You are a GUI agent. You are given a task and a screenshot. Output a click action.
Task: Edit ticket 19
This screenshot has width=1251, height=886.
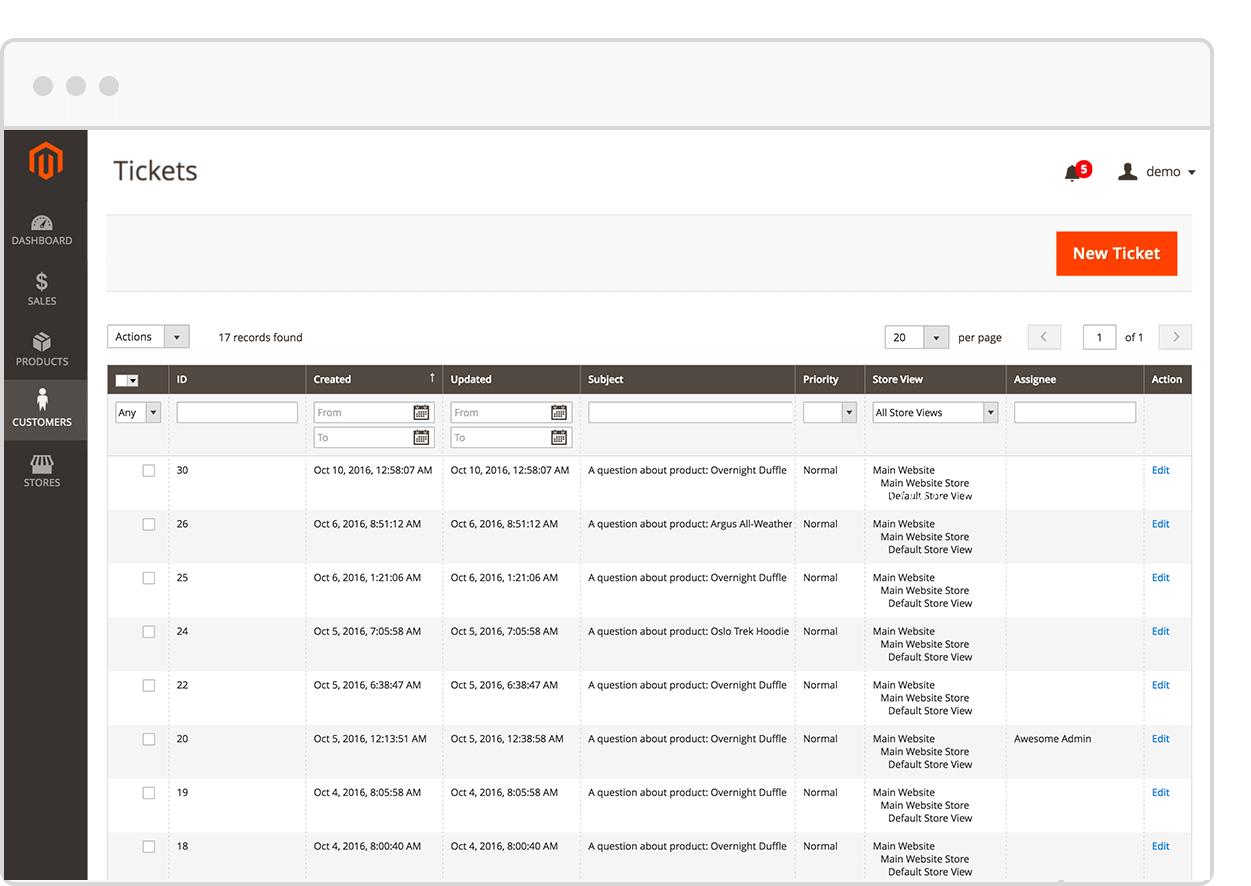[x=1160, y=793]
